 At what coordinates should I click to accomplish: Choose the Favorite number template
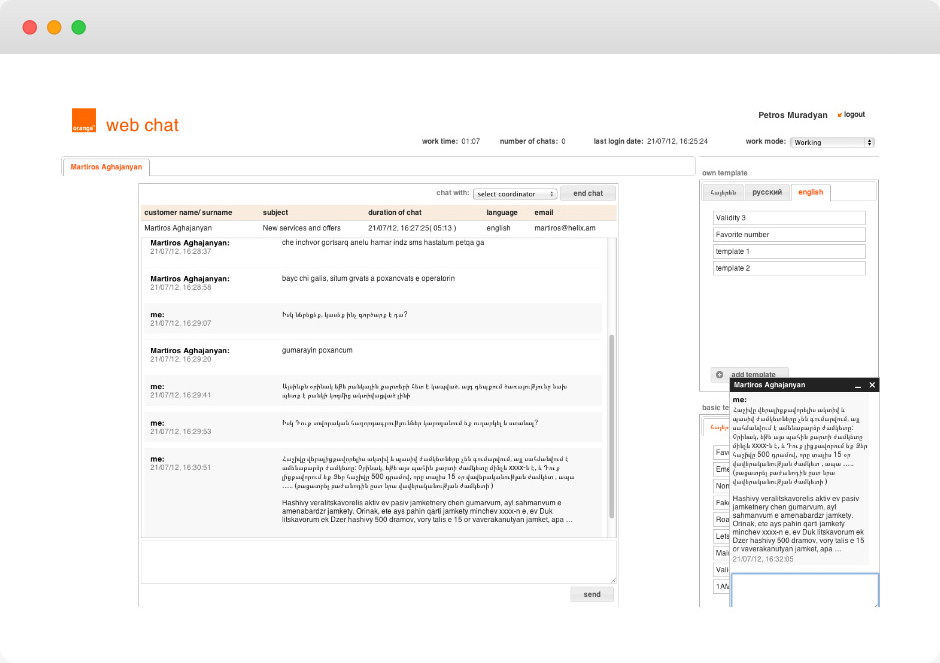[x=789, y=234]
